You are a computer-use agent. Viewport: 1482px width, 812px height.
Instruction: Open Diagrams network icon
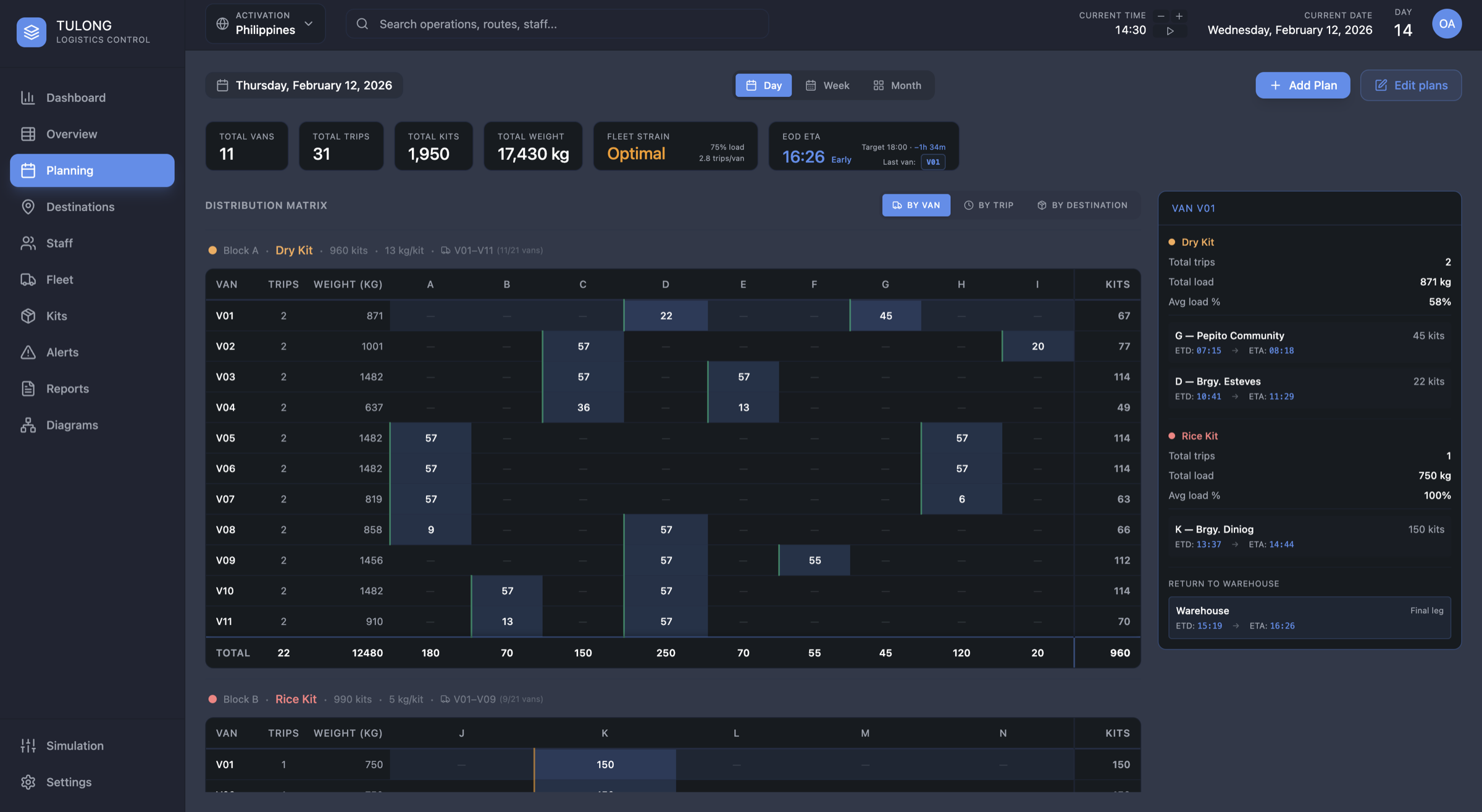28,425
